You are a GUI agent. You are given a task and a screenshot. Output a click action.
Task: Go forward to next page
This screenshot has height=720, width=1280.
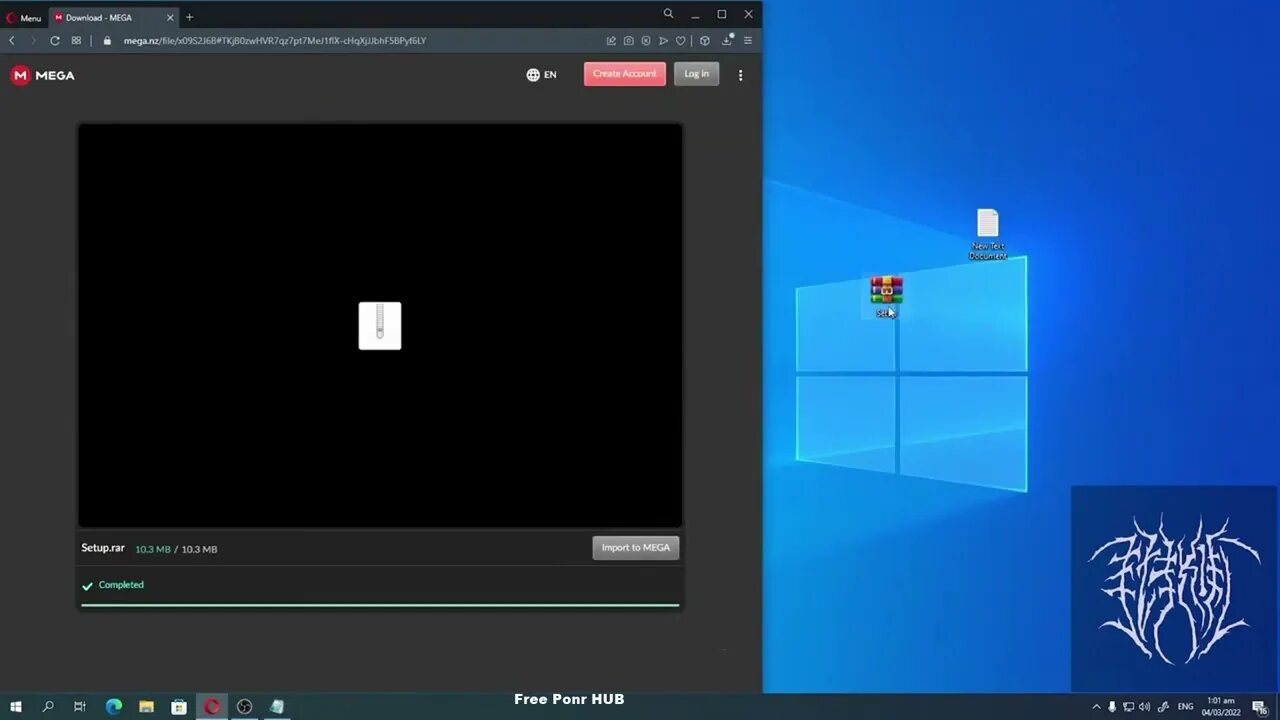tap(33, 41)
